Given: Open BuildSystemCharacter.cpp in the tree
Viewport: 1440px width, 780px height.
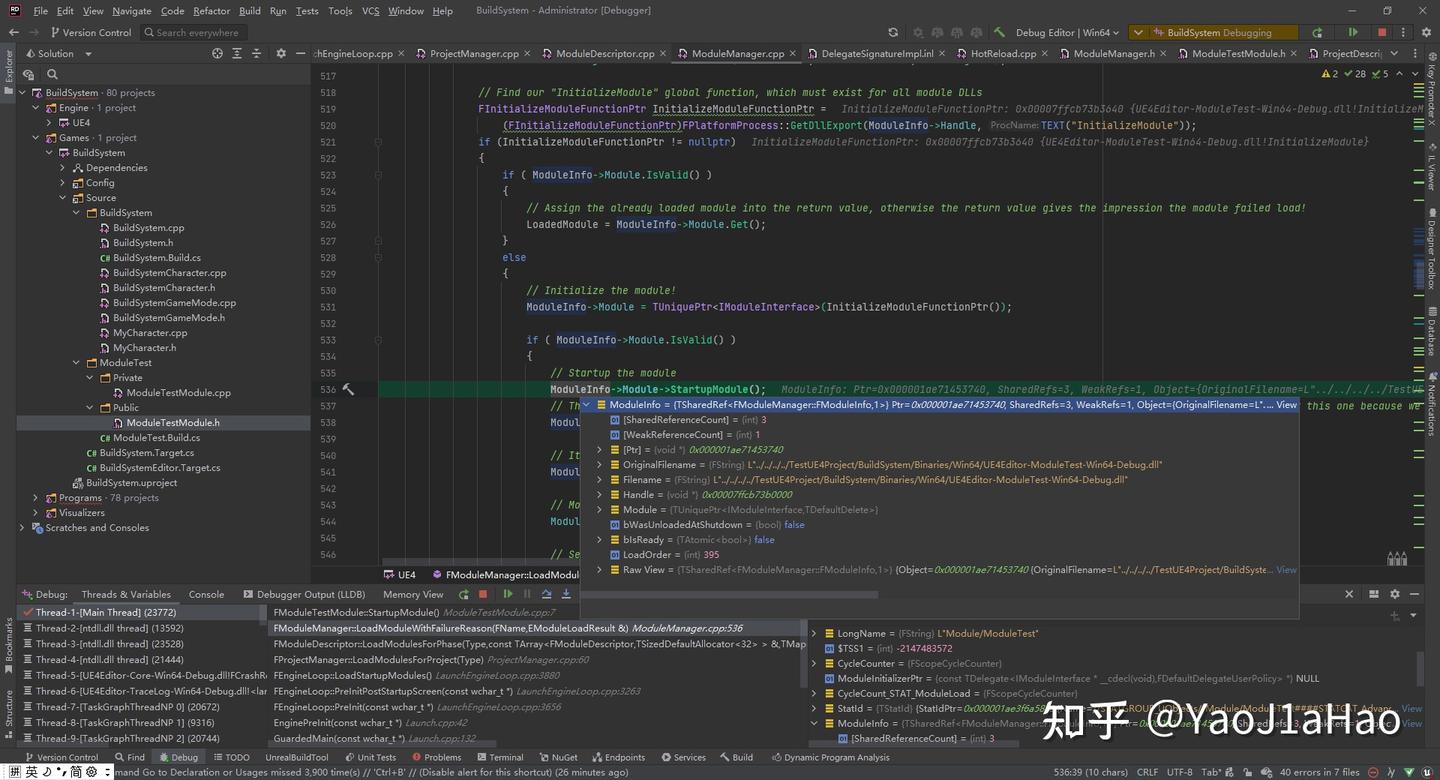Looking at the screenshot, I should click(169, 273).
